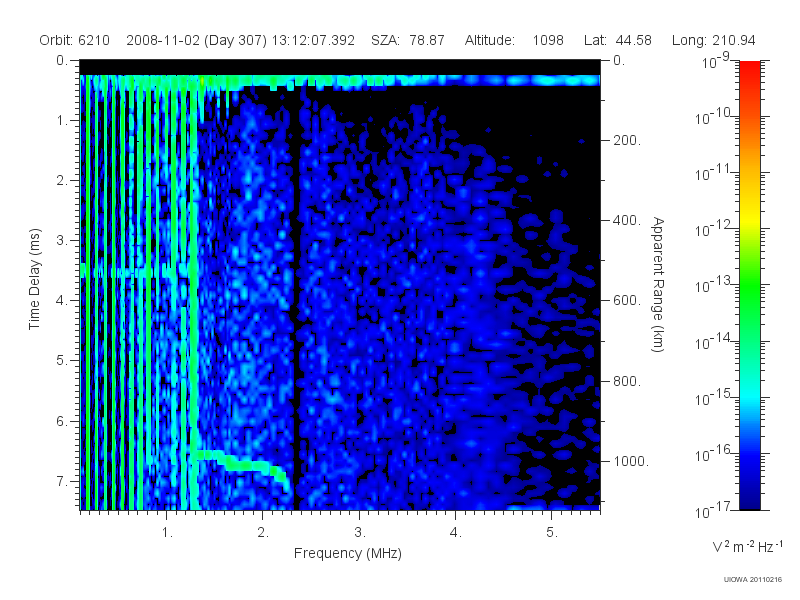Click the 'Long: 210.94' value
The width and height of the screenshot is (800, 600).
[x=713, y=40]
